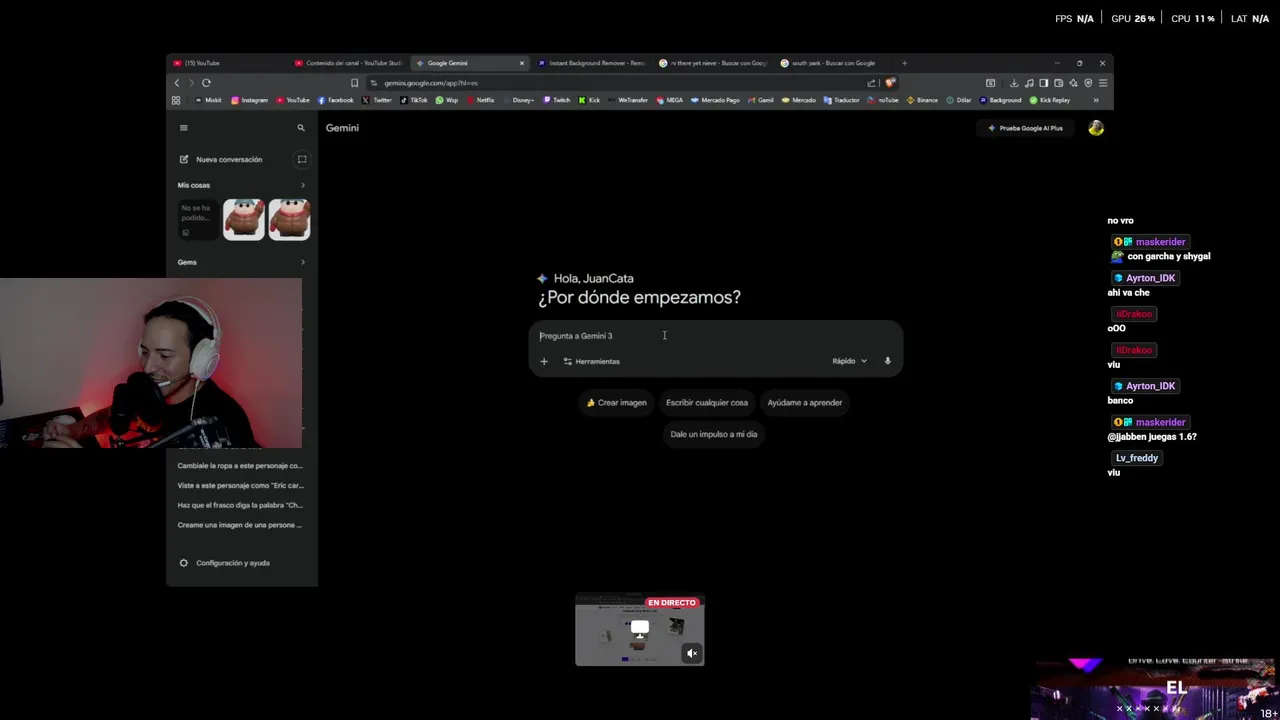Open the Twitch bookmark
Screen dimensions: 1280x720
coord(556,100)
